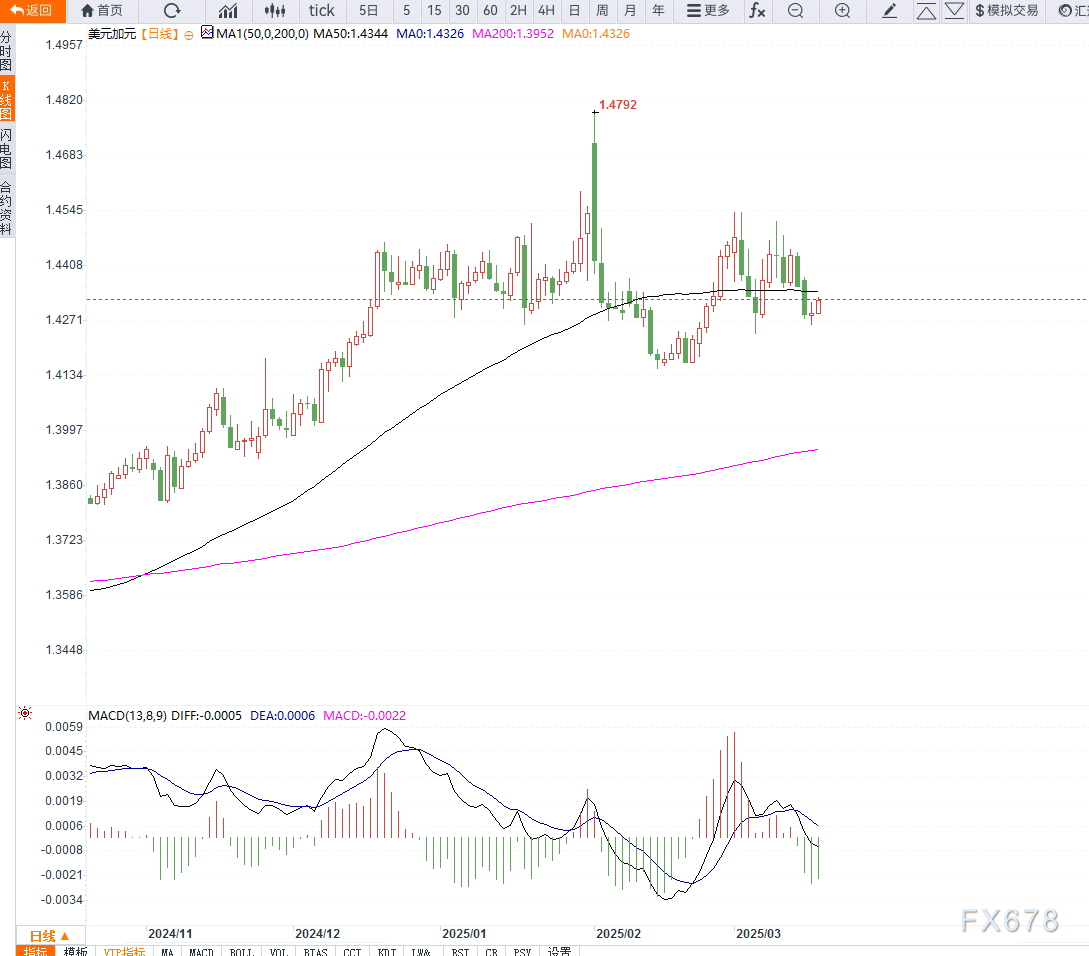Viewport: 1089px width, 956px height.
Task: Select the 30-minute interval
Action: coord(463,10)
